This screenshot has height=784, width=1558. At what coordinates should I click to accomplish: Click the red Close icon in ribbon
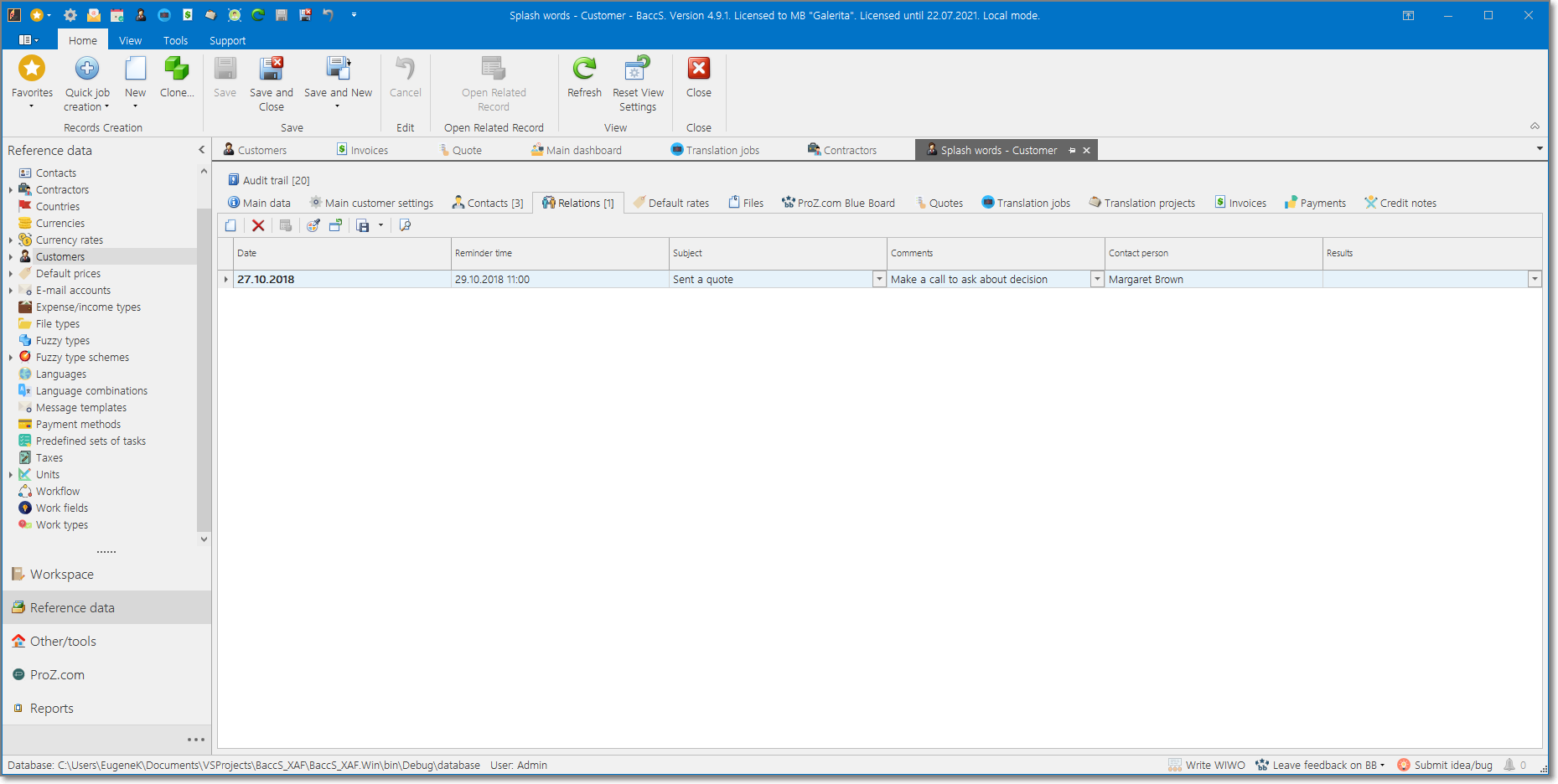pyautogui.click(x=699, y=69)
